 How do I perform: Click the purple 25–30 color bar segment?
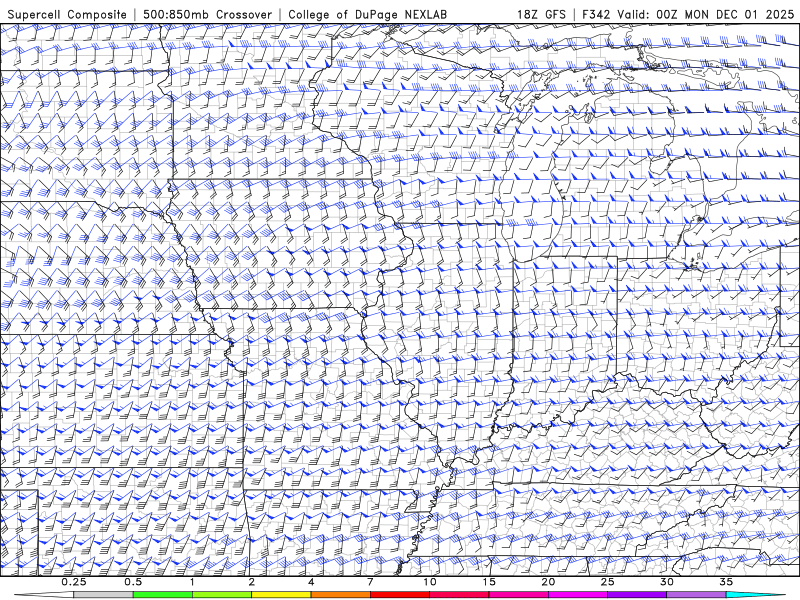(x=637, y=595)
